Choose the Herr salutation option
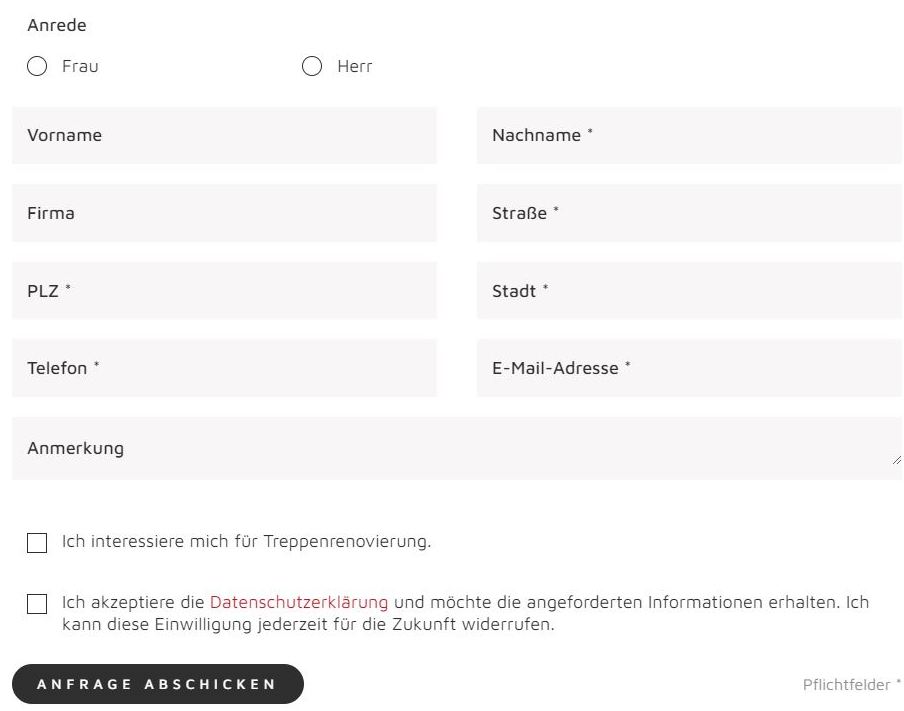 [312, 67]
